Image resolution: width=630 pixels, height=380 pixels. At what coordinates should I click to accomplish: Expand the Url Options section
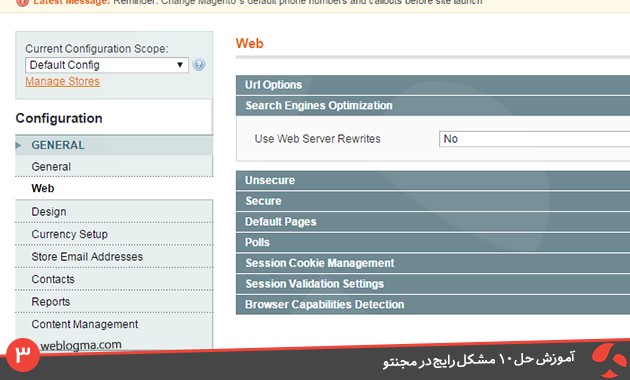pyautogui.click(x=433, y=85)
